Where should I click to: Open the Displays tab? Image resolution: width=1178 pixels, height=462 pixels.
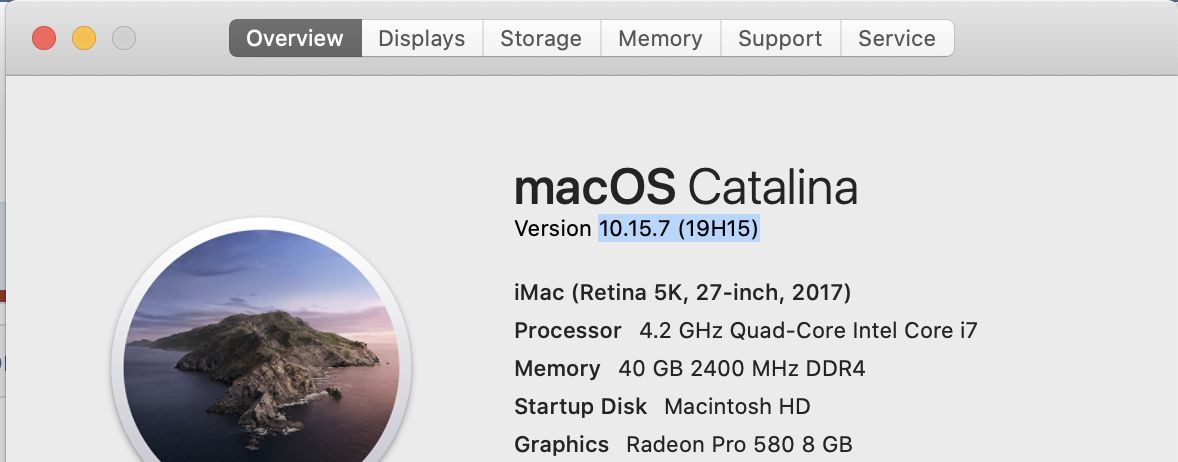[422, 39]
